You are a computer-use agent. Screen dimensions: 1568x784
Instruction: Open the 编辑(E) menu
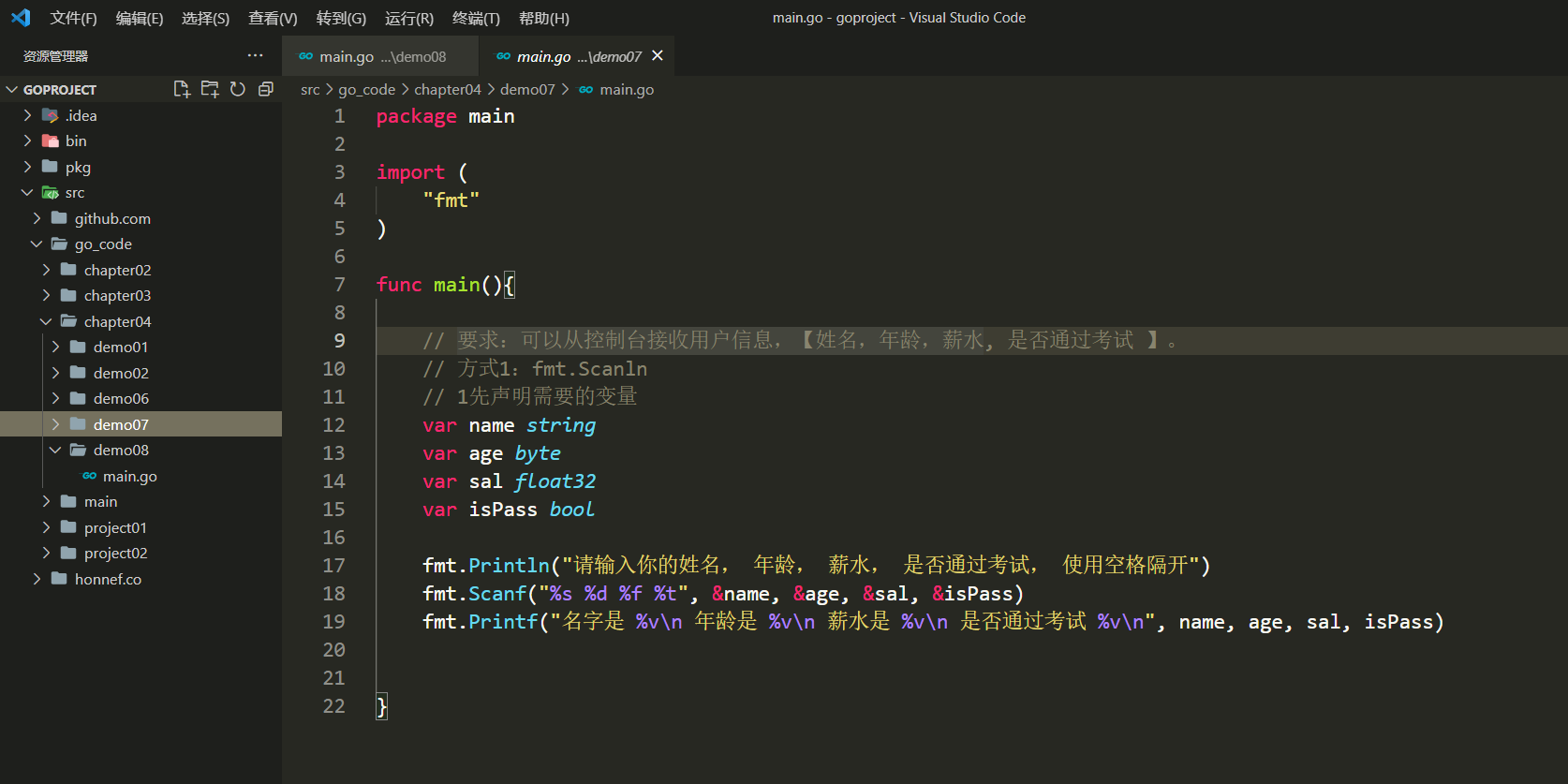click(x=140, y=18)
